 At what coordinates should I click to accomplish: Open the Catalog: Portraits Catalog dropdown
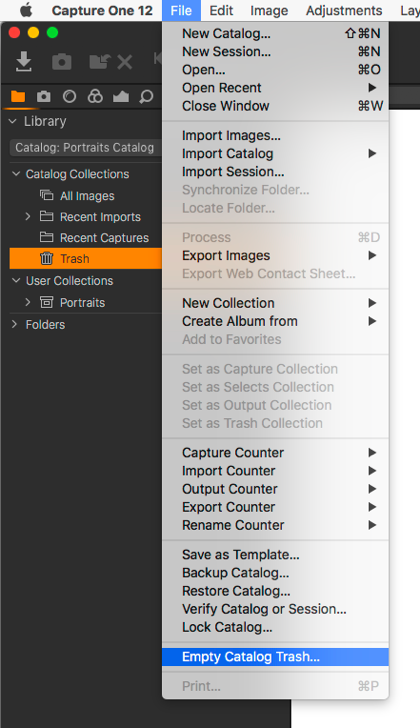point(85,148)
